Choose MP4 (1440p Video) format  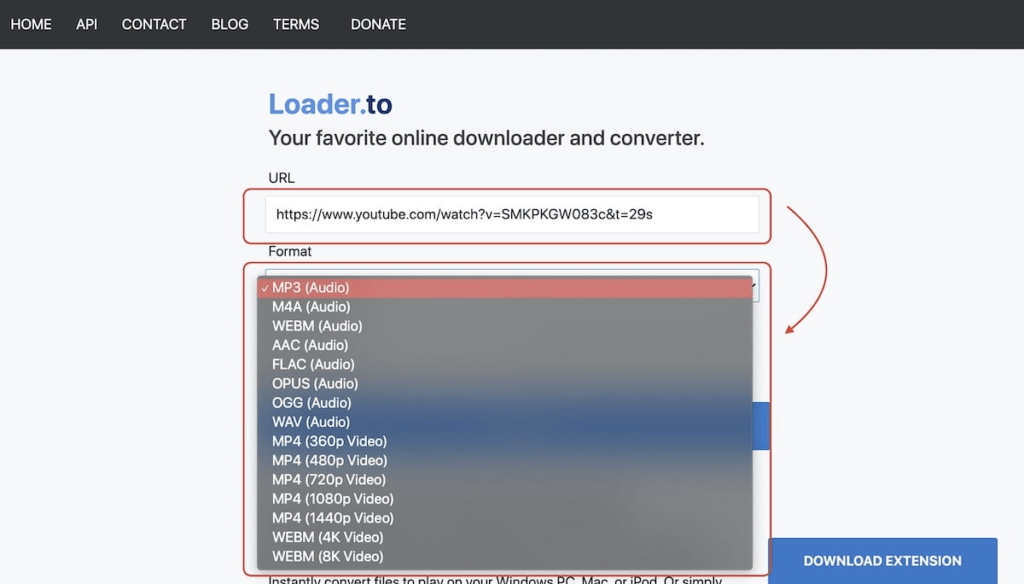click(x=505, y=518)
